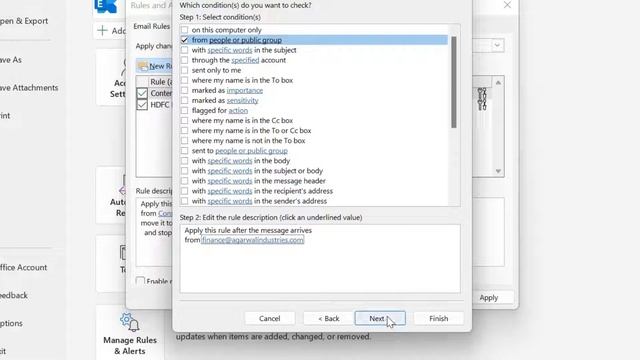This screenshot has width=640, height=360.
Task: Click the Cancel button in wizard
Action: pyautogui.click(x=269, y=318)
